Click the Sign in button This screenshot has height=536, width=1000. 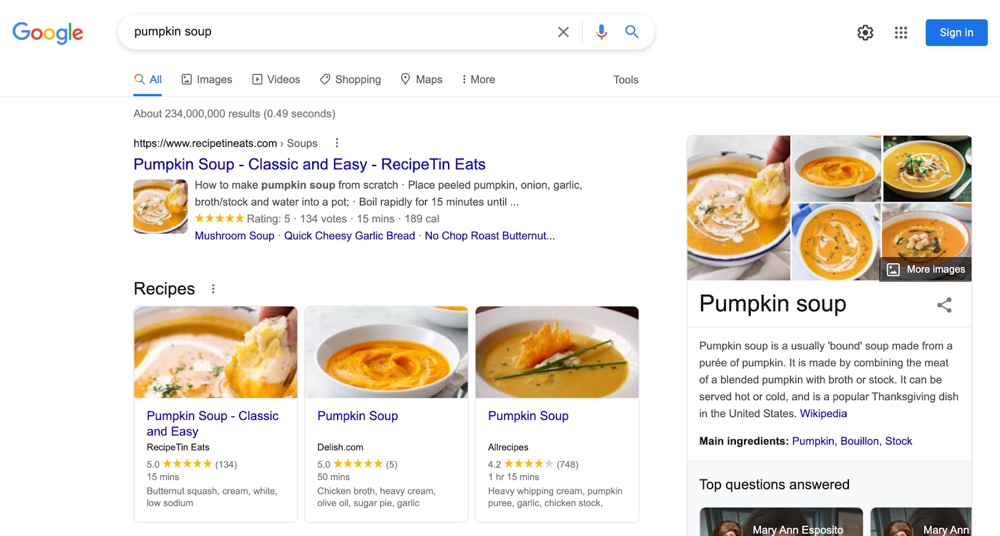[956, 33]
